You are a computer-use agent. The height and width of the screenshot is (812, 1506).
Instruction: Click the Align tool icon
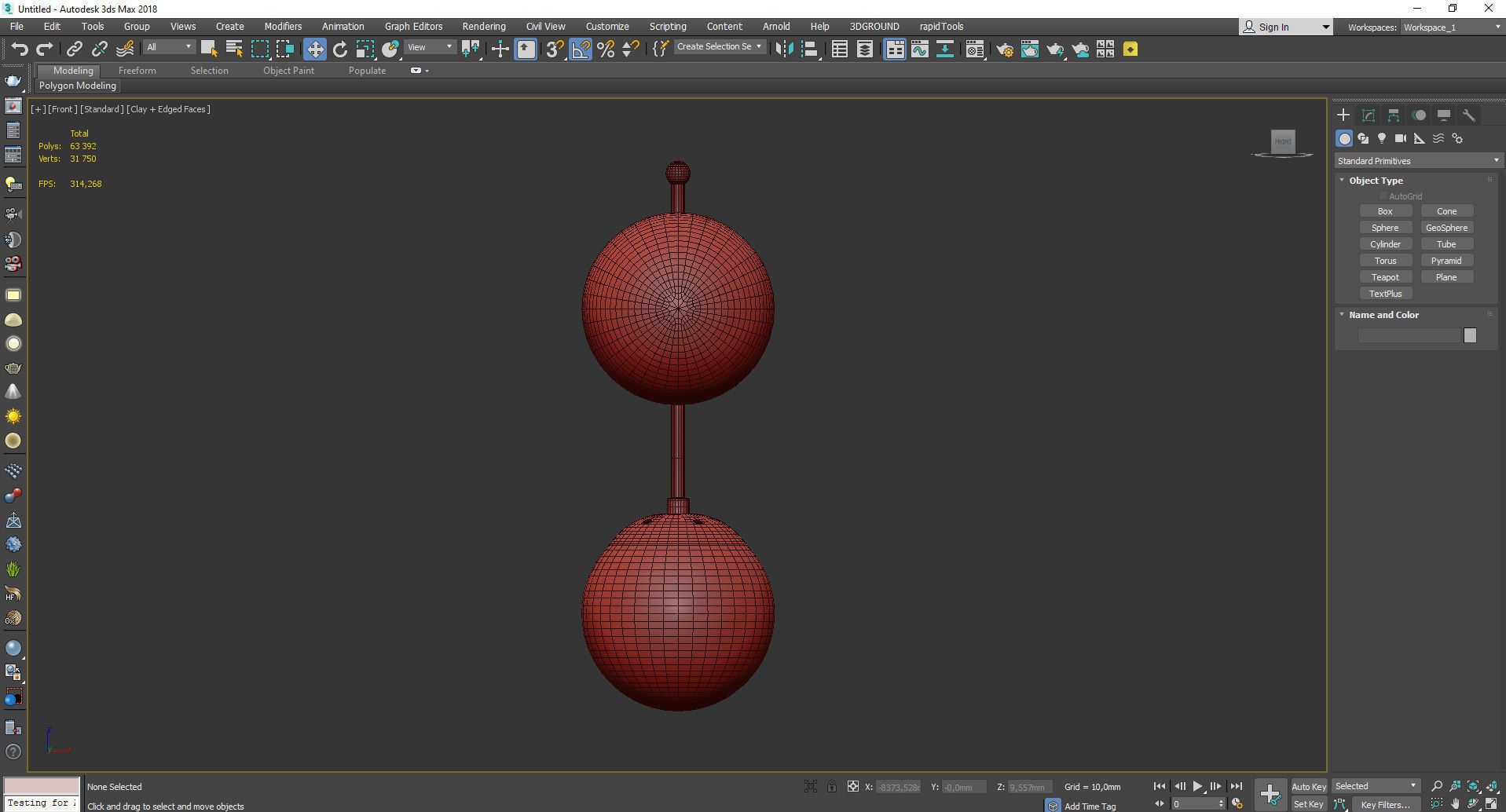pyautogui.click(x=810, y=49)
